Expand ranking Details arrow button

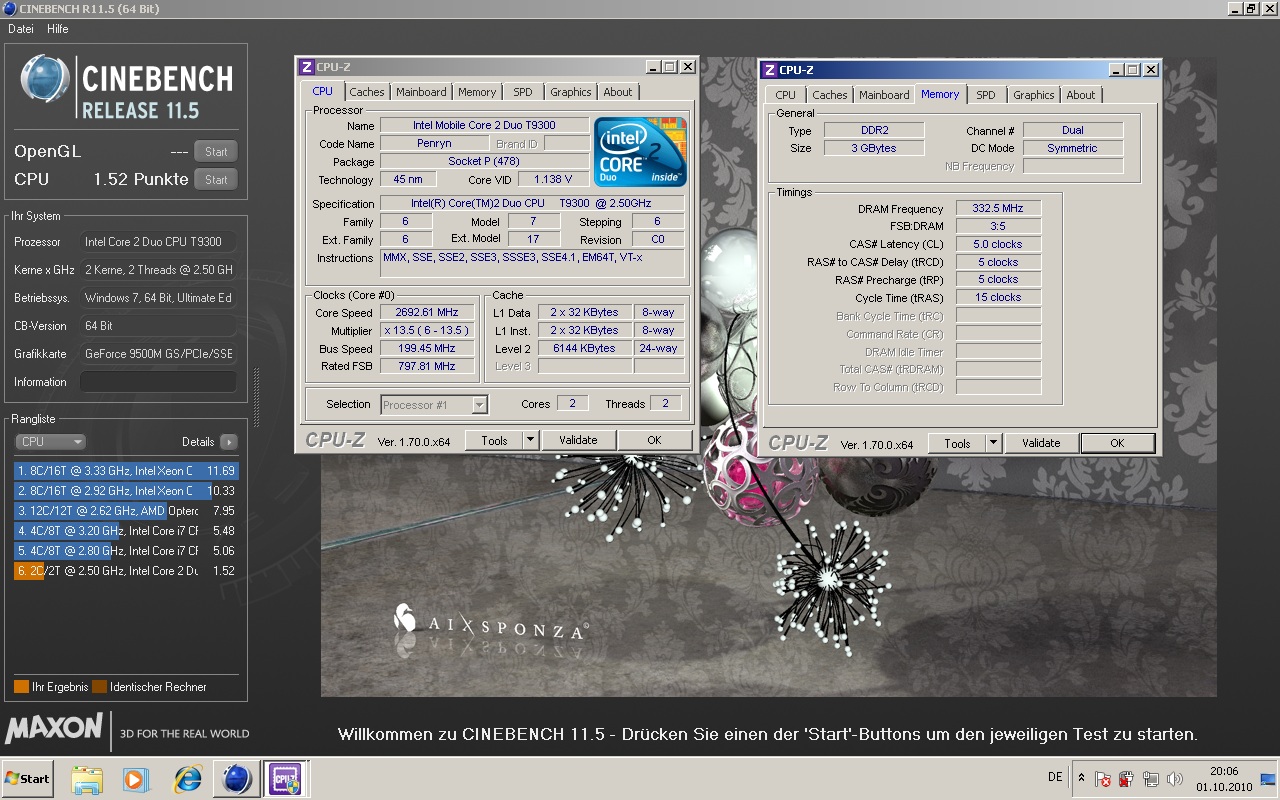point(229,441)
